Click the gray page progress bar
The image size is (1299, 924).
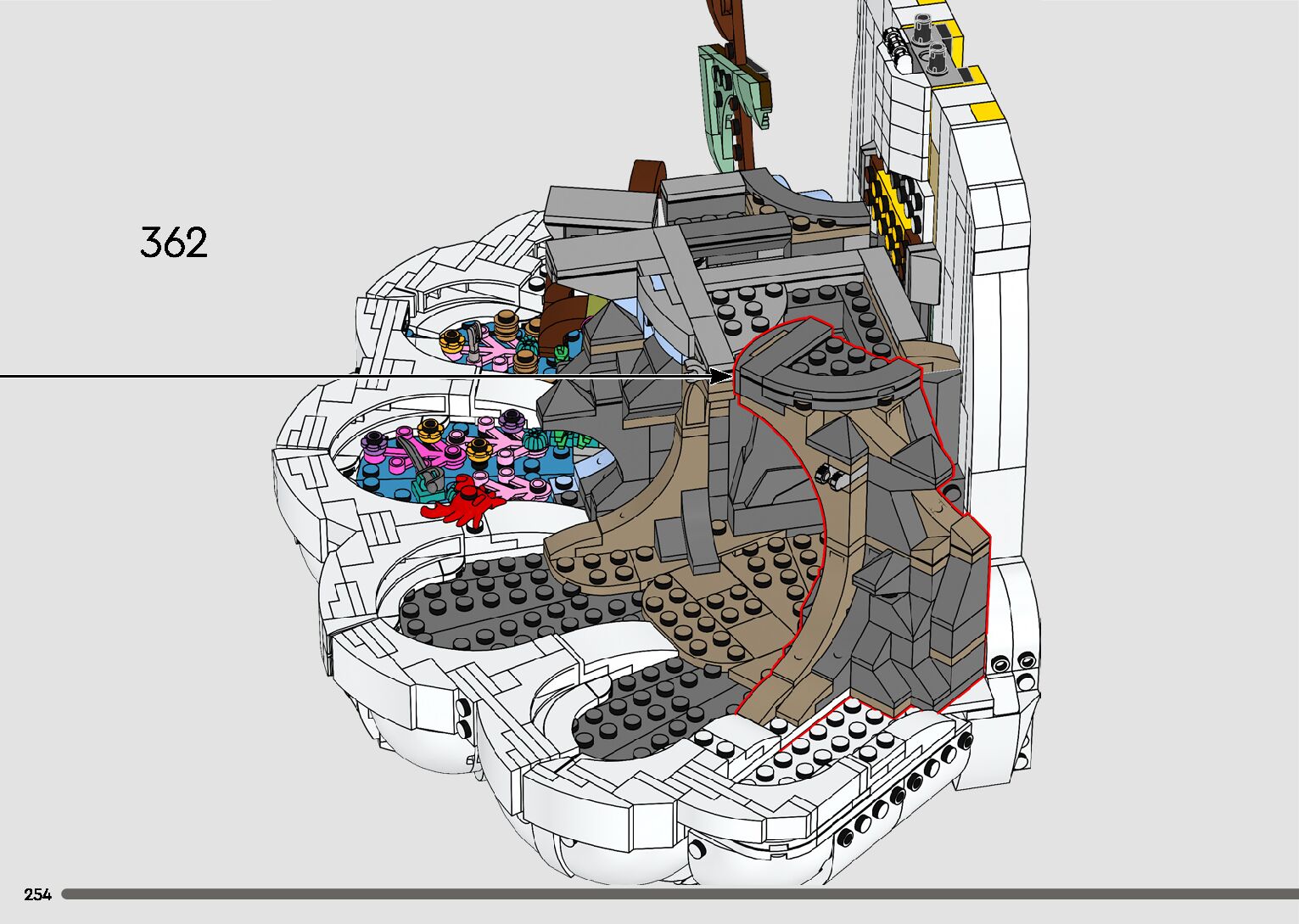pyautogui.click(x=679, y=893)
